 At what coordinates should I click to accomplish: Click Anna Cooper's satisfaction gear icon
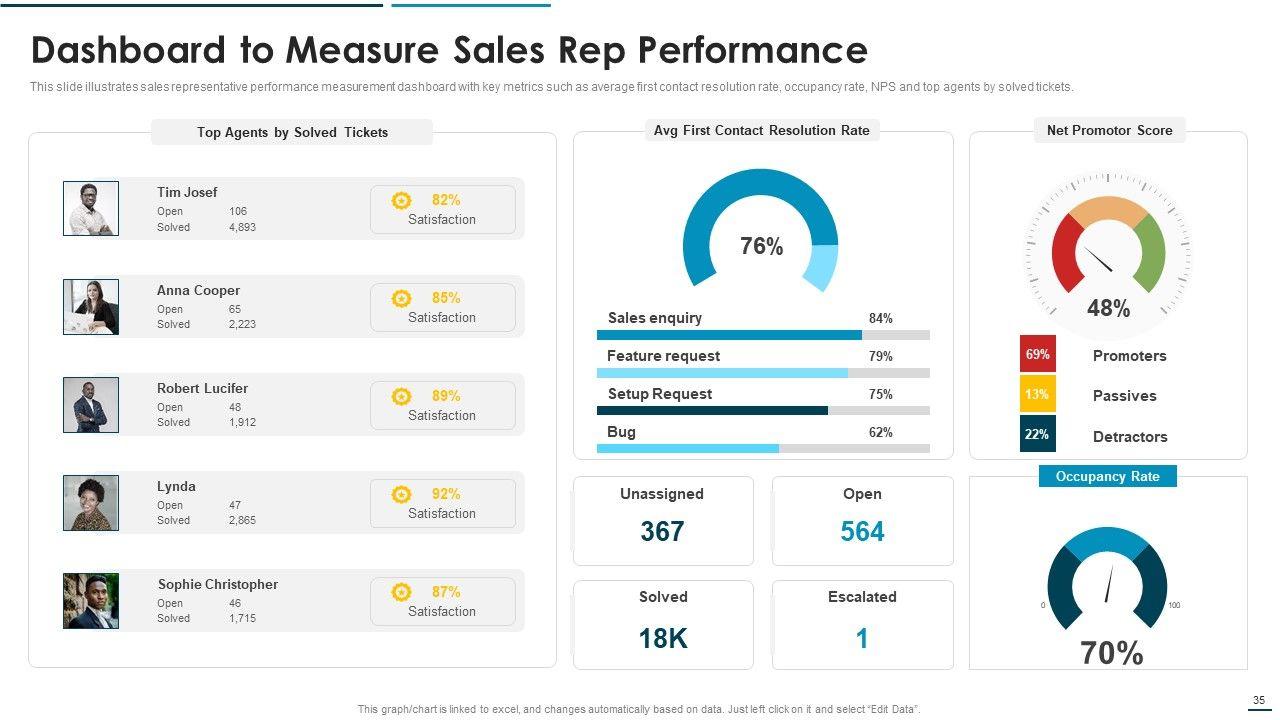pyautogui.click(x=401, y=298)
